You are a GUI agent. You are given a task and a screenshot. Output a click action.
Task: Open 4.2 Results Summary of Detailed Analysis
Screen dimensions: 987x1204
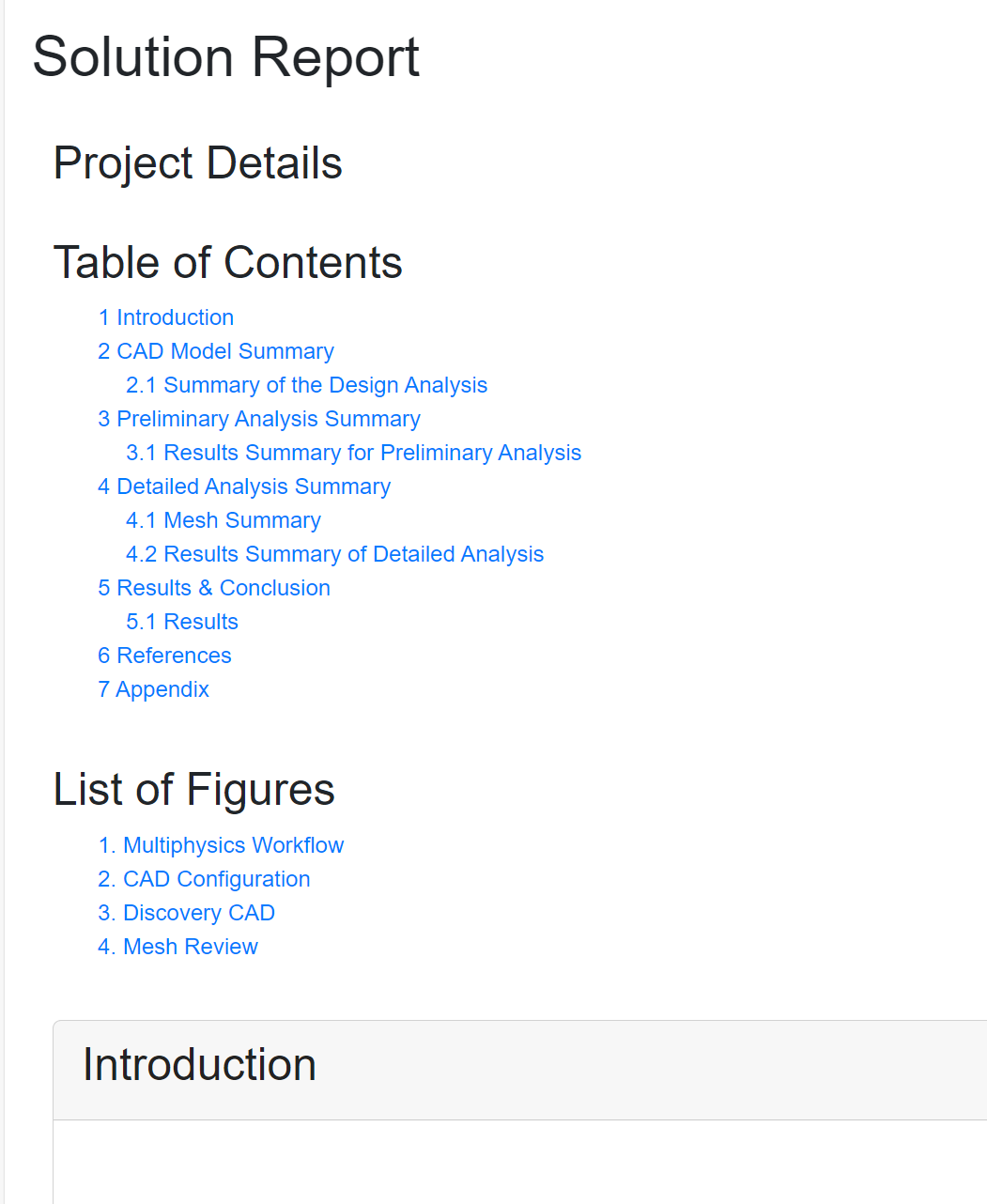coord(335,554)
